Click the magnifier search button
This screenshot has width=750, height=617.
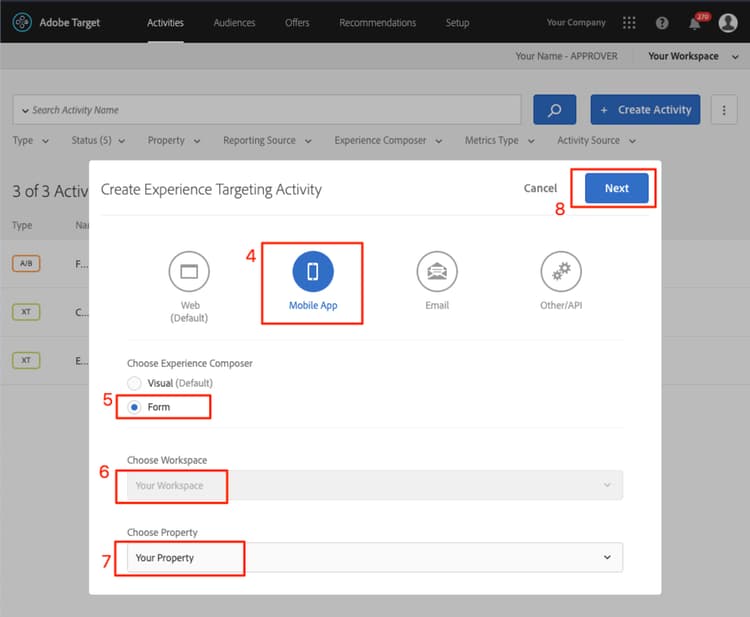point(555,110)
